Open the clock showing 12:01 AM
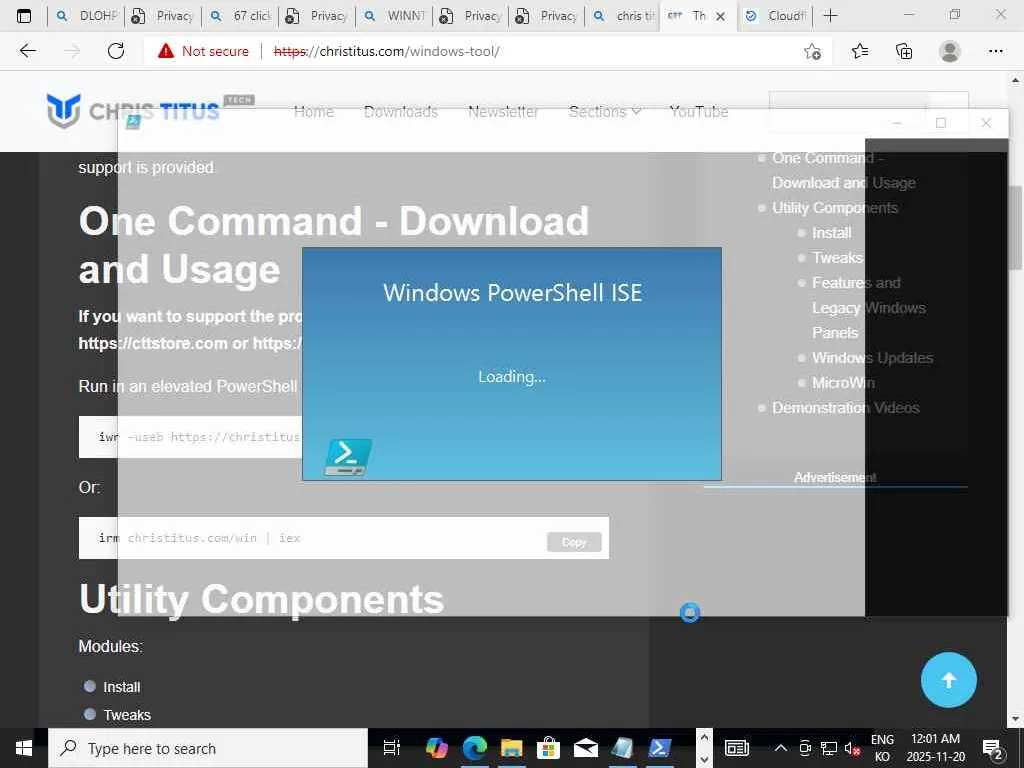The image size is (1024, 768). (935, 748)
